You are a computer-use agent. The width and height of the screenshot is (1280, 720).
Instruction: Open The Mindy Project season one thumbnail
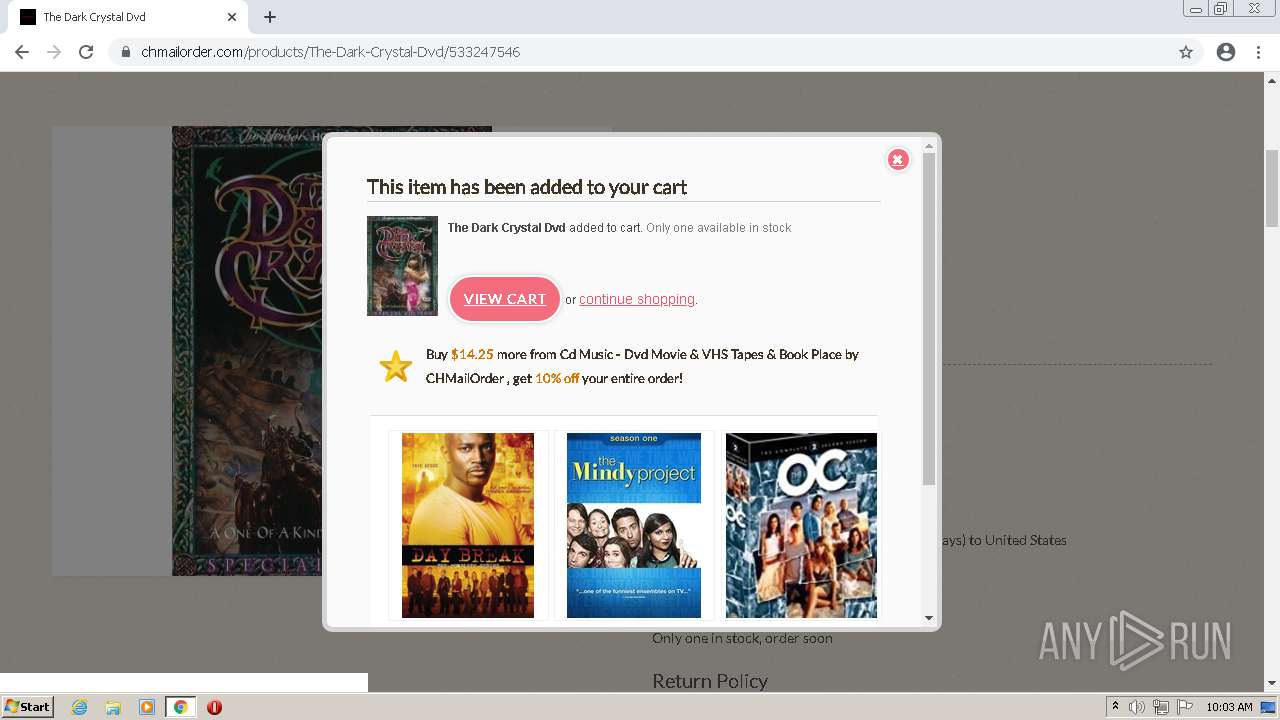[634, 525]
